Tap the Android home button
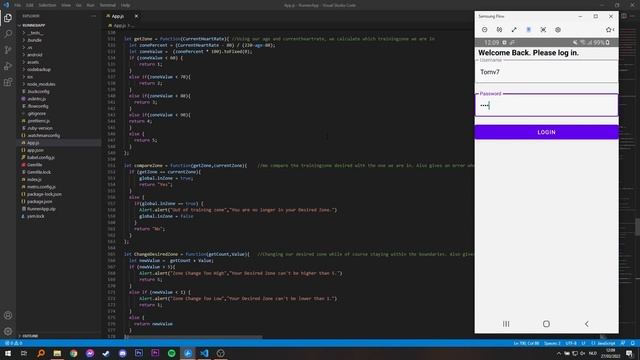Image resolution: width=640 pixels, height=360 pixels. point(546,324)
